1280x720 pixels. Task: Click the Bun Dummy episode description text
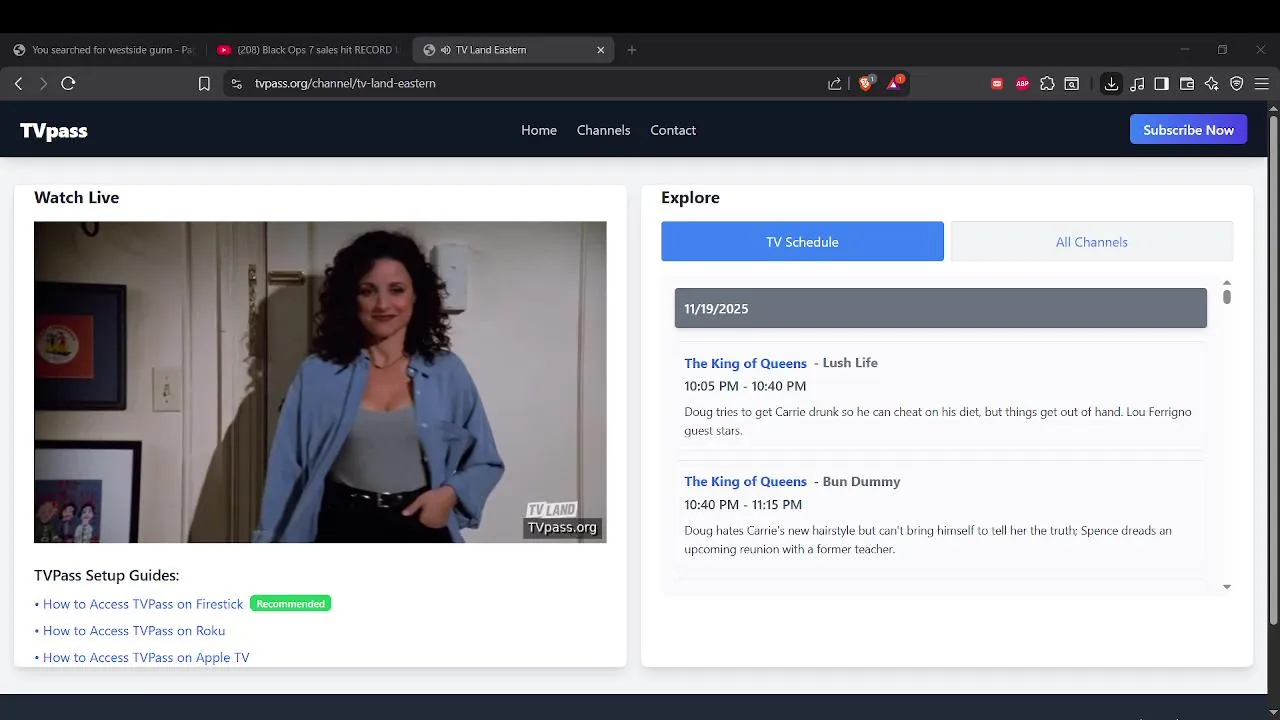(928, 540)
